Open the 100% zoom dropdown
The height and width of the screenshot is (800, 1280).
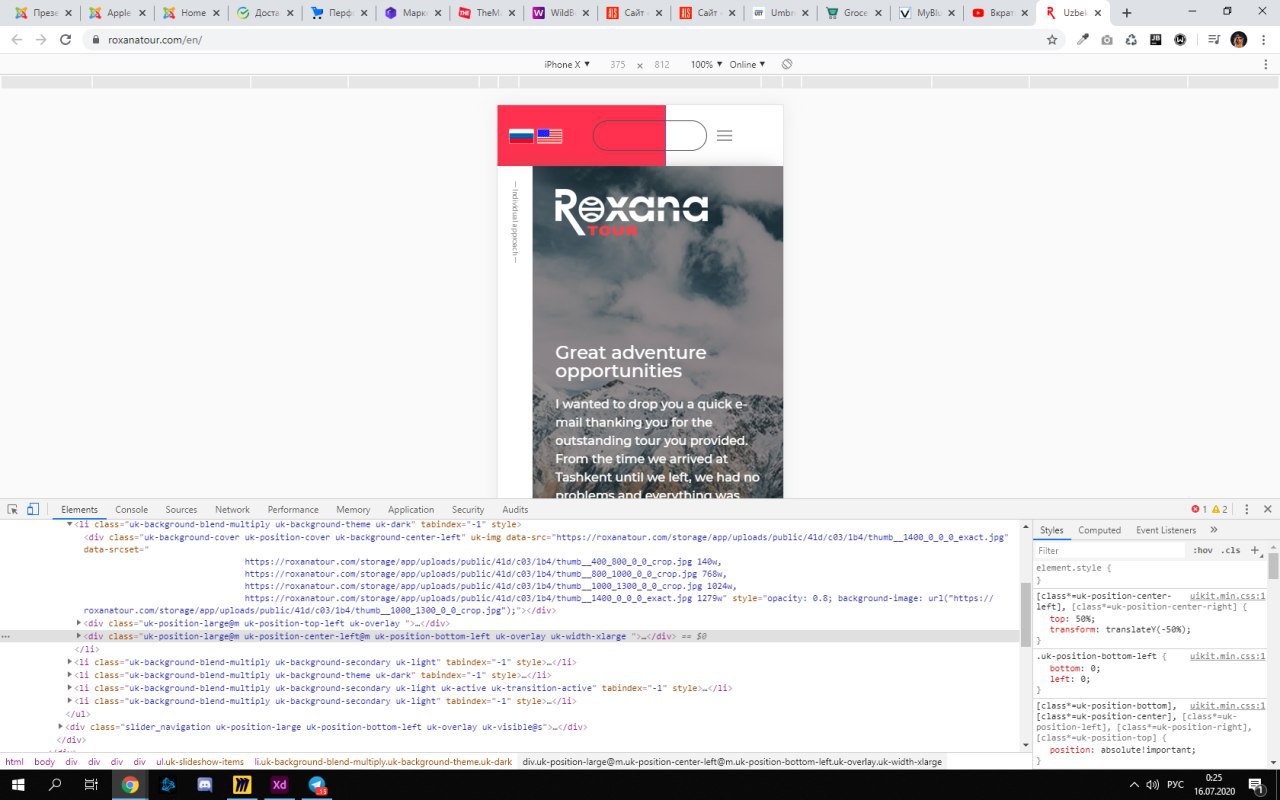tap(705, 64)
